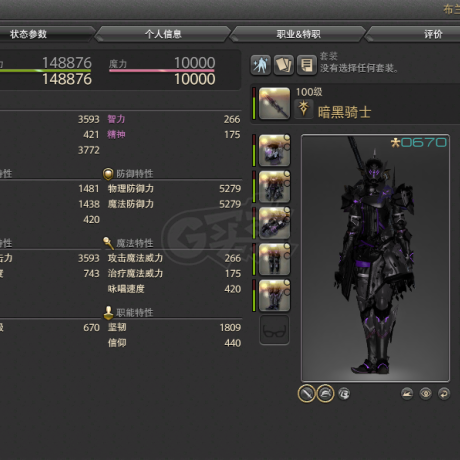Image resolution: width=460 pixels, height=460 pixels.
Task: Click the body armor equipment slot
Action: (274, 187)
